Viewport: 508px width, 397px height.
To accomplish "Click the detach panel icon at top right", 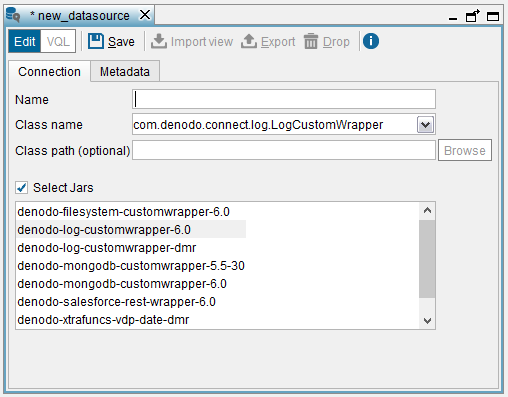I will pos(473,16).
